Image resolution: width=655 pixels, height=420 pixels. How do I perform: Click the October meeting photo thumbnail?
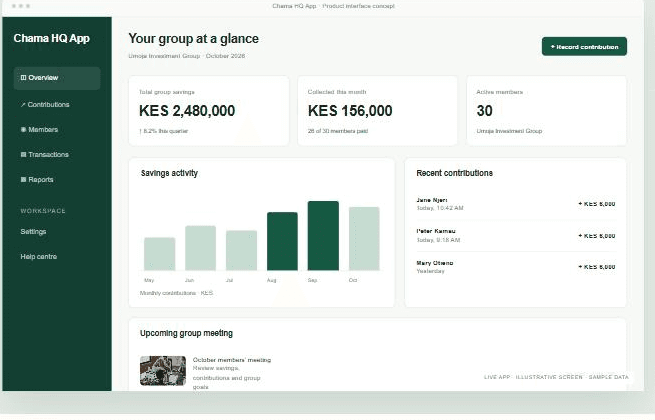pyautogui.click(x=163, y=371)
